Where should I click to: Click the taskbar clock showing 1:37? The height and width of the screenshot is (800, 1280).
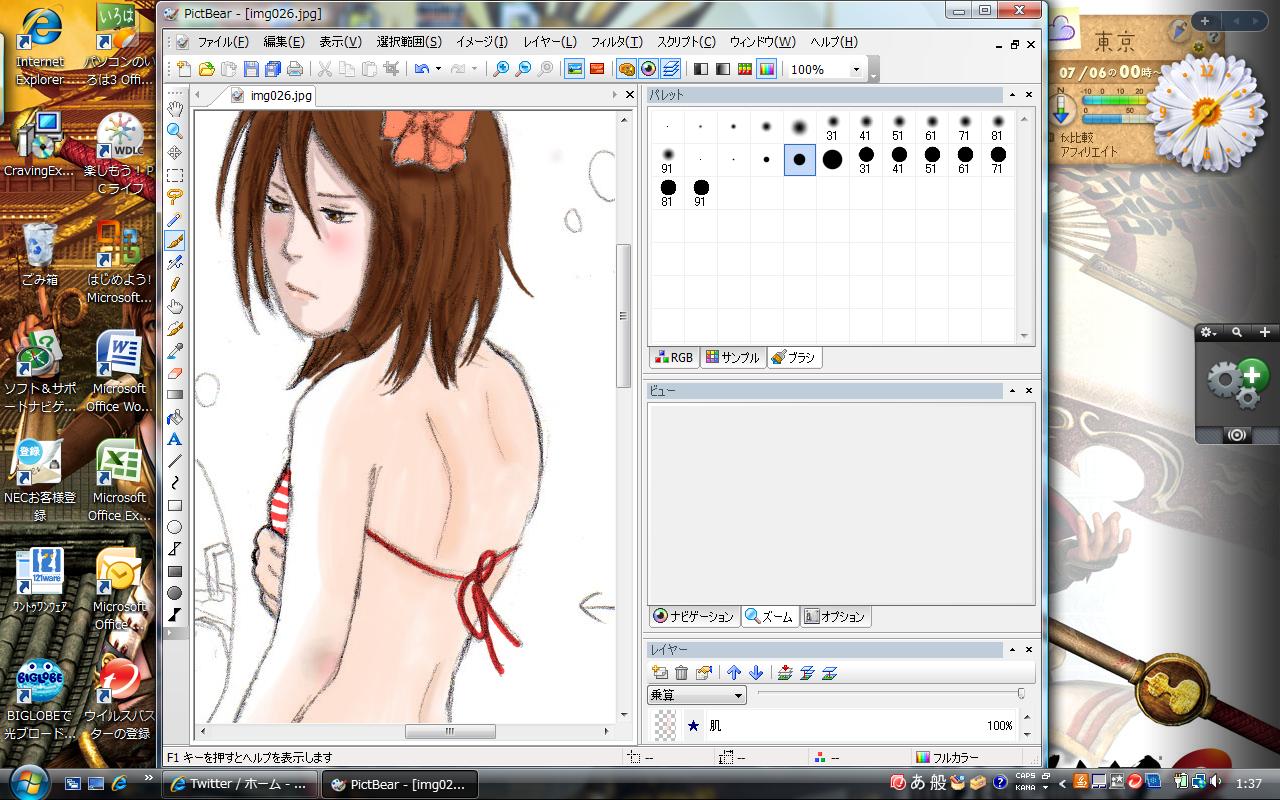click(x=1249, y=784)
